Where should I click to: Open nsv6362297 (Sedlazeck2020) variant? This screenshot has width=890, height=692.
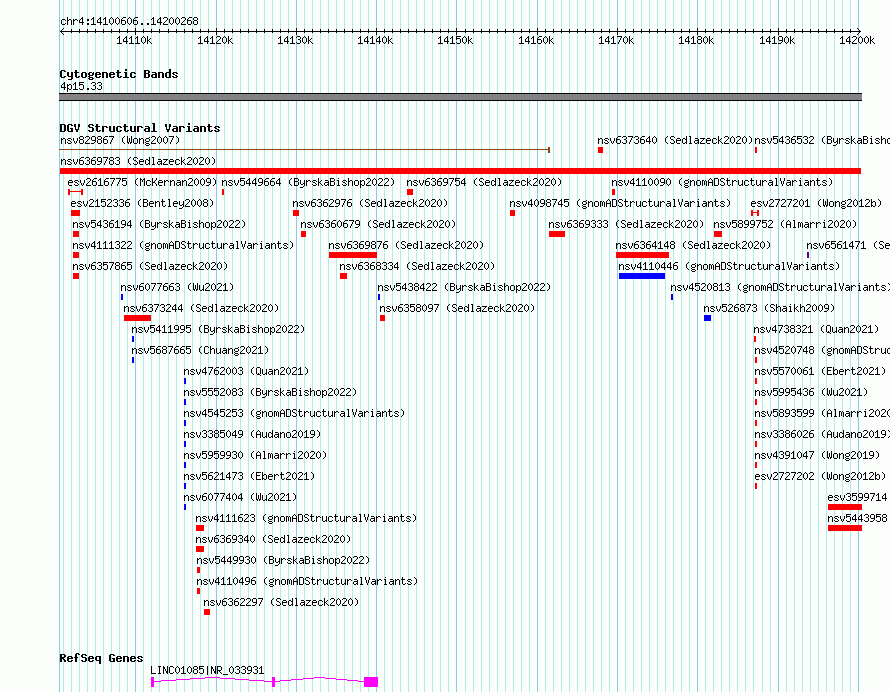tap(281, 602)
